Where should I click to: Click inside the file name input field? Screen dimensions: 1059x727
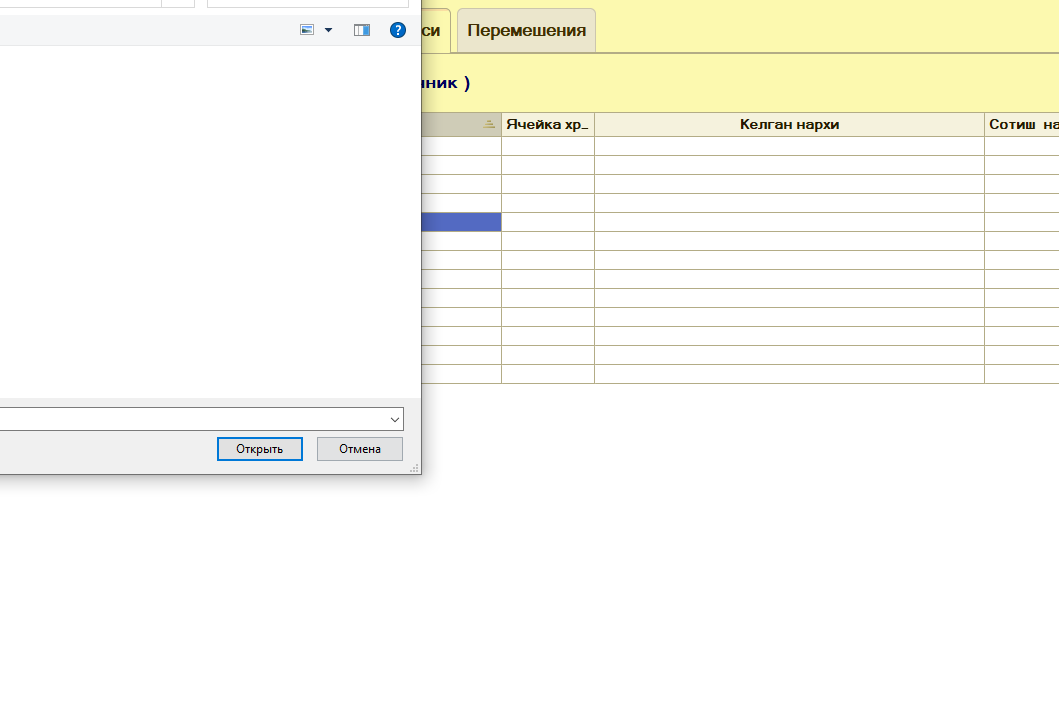click(190, 419)
